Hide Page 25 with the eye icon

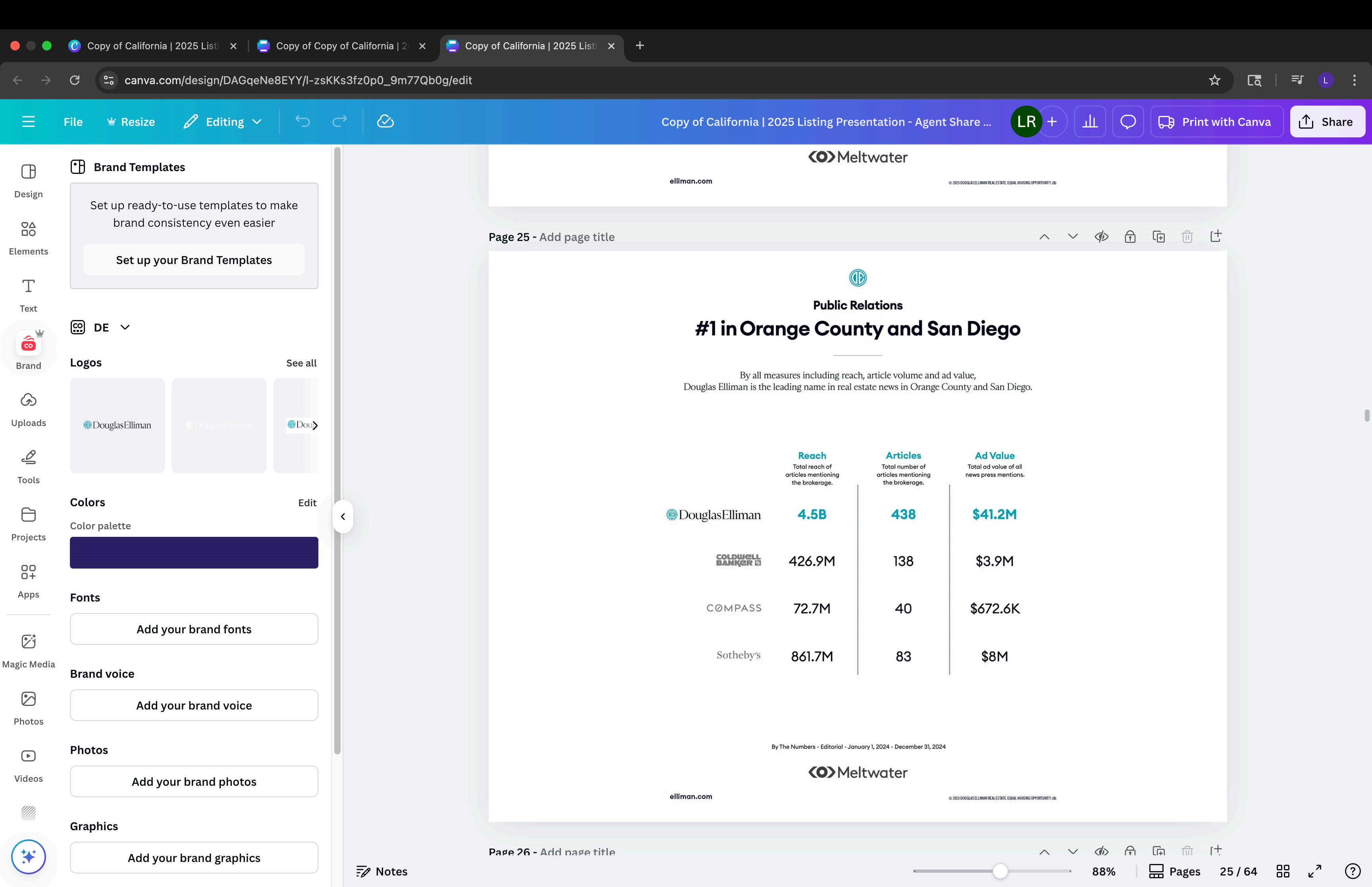(1101, 237)
